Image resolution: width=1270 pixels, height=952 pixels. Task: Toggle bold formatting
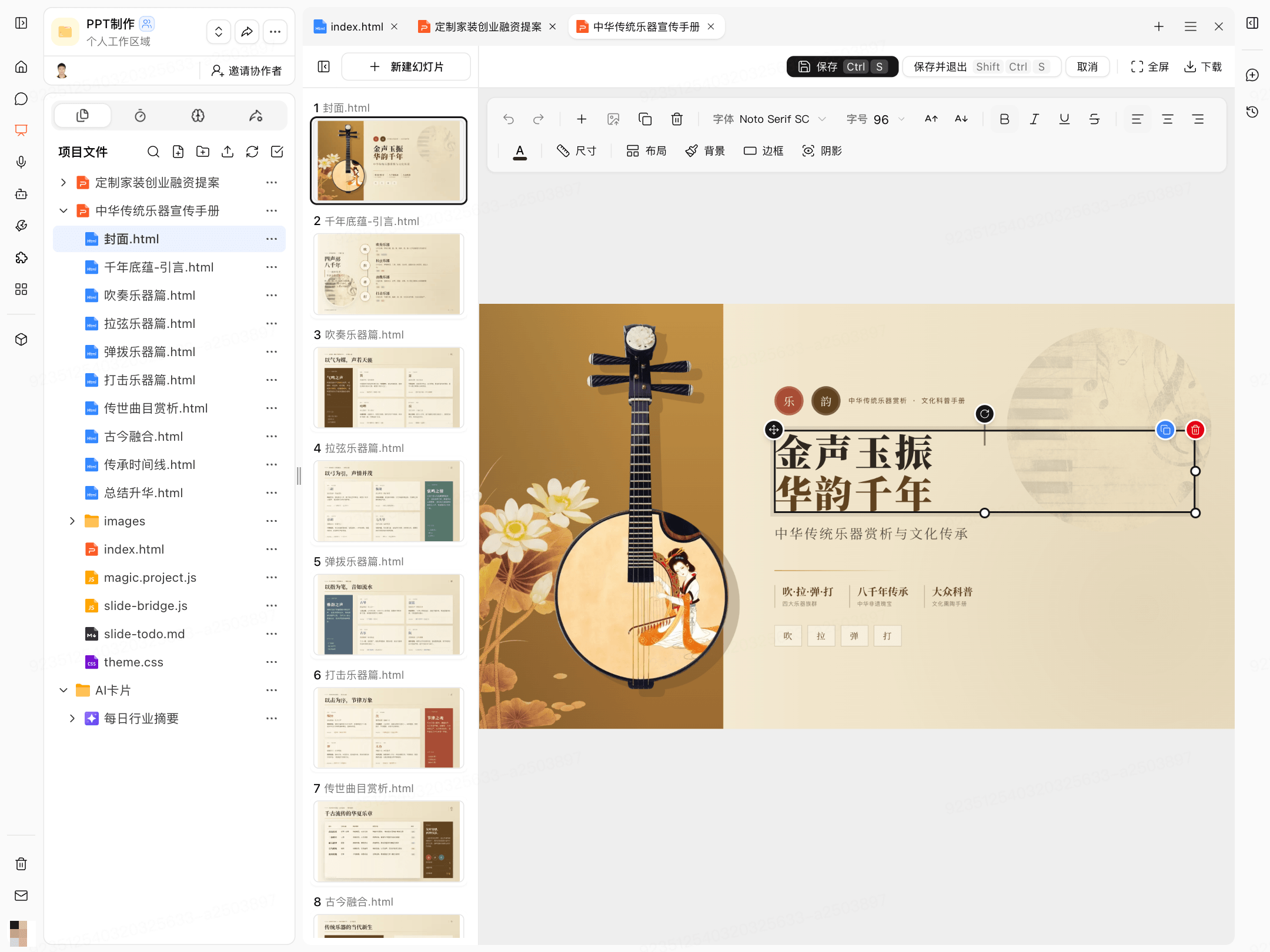point(1004,119)
